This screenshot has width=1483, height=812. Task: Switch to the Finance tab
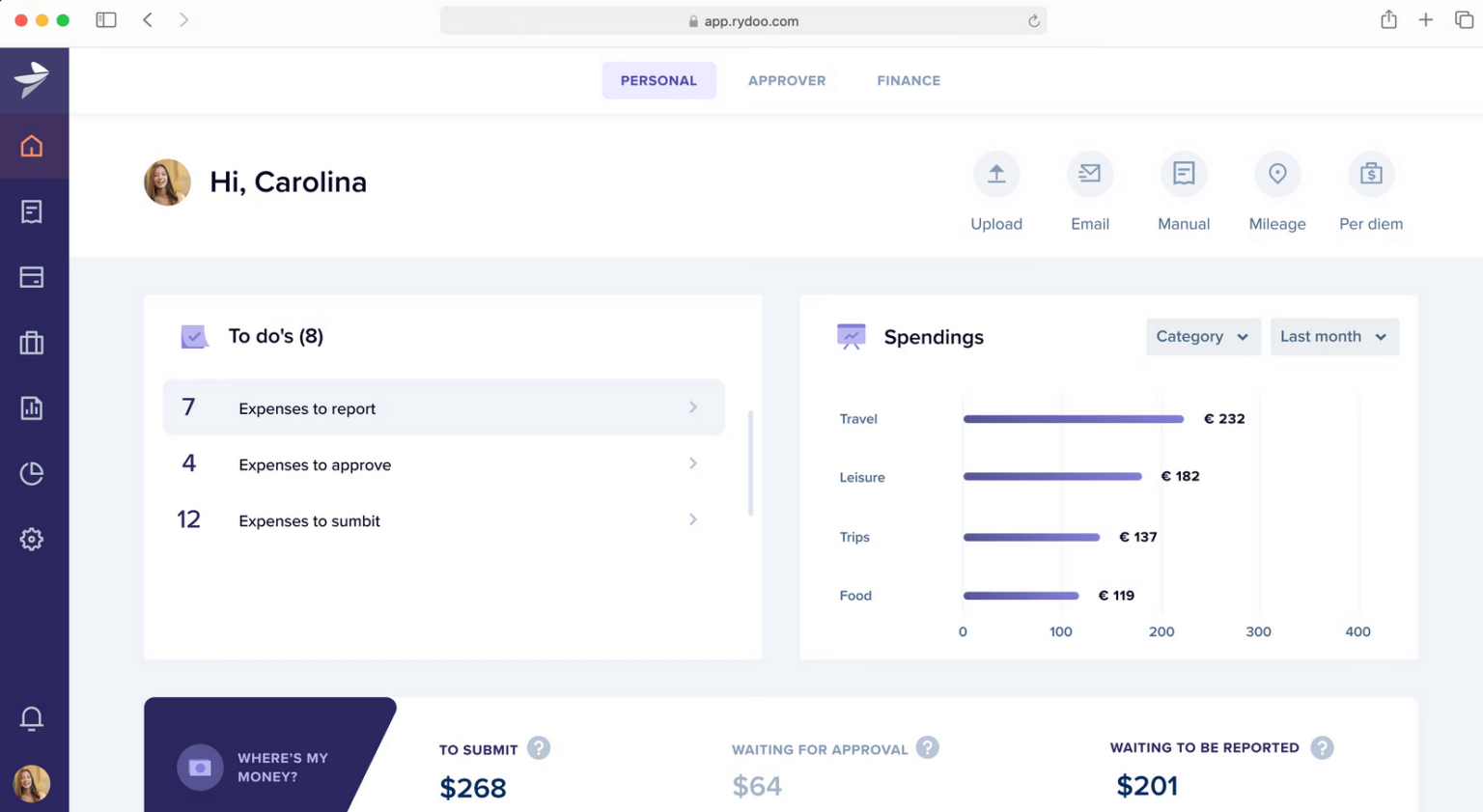[908, 80]
